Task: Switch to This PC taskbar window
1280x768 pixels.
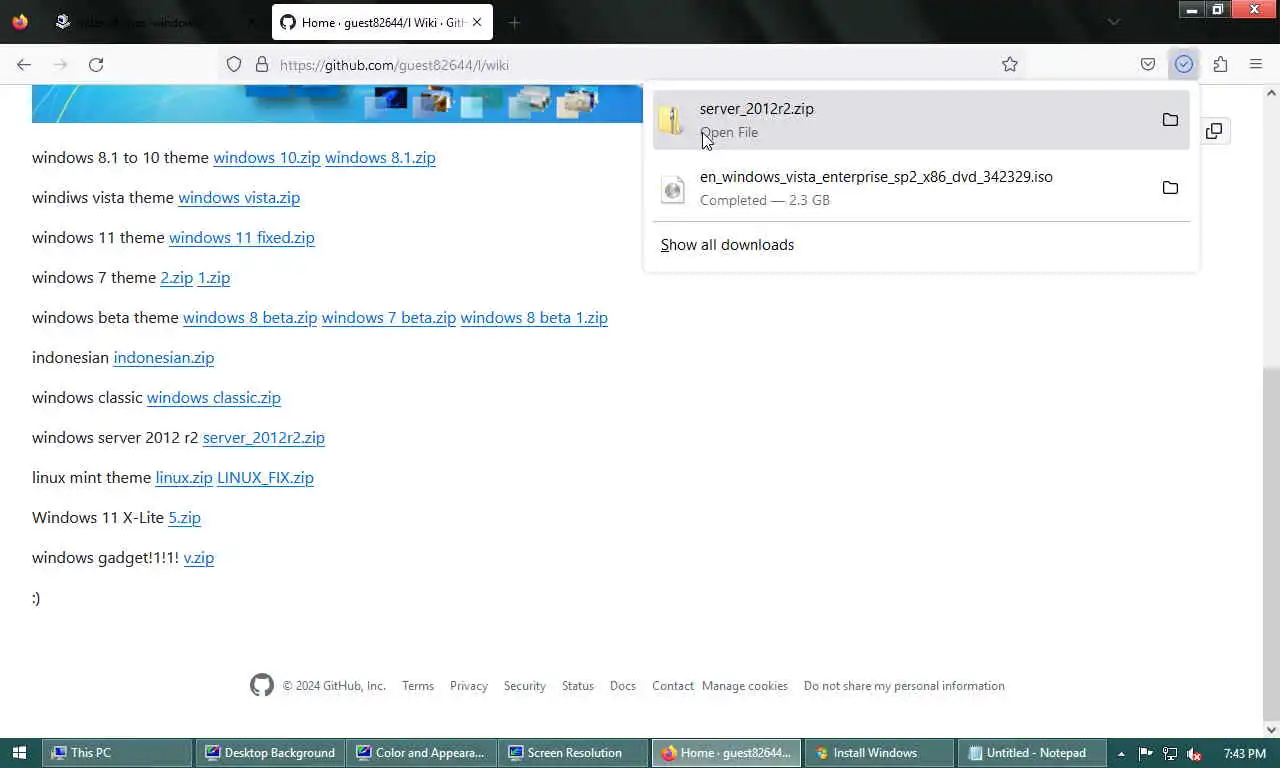Action: [117, 753]
